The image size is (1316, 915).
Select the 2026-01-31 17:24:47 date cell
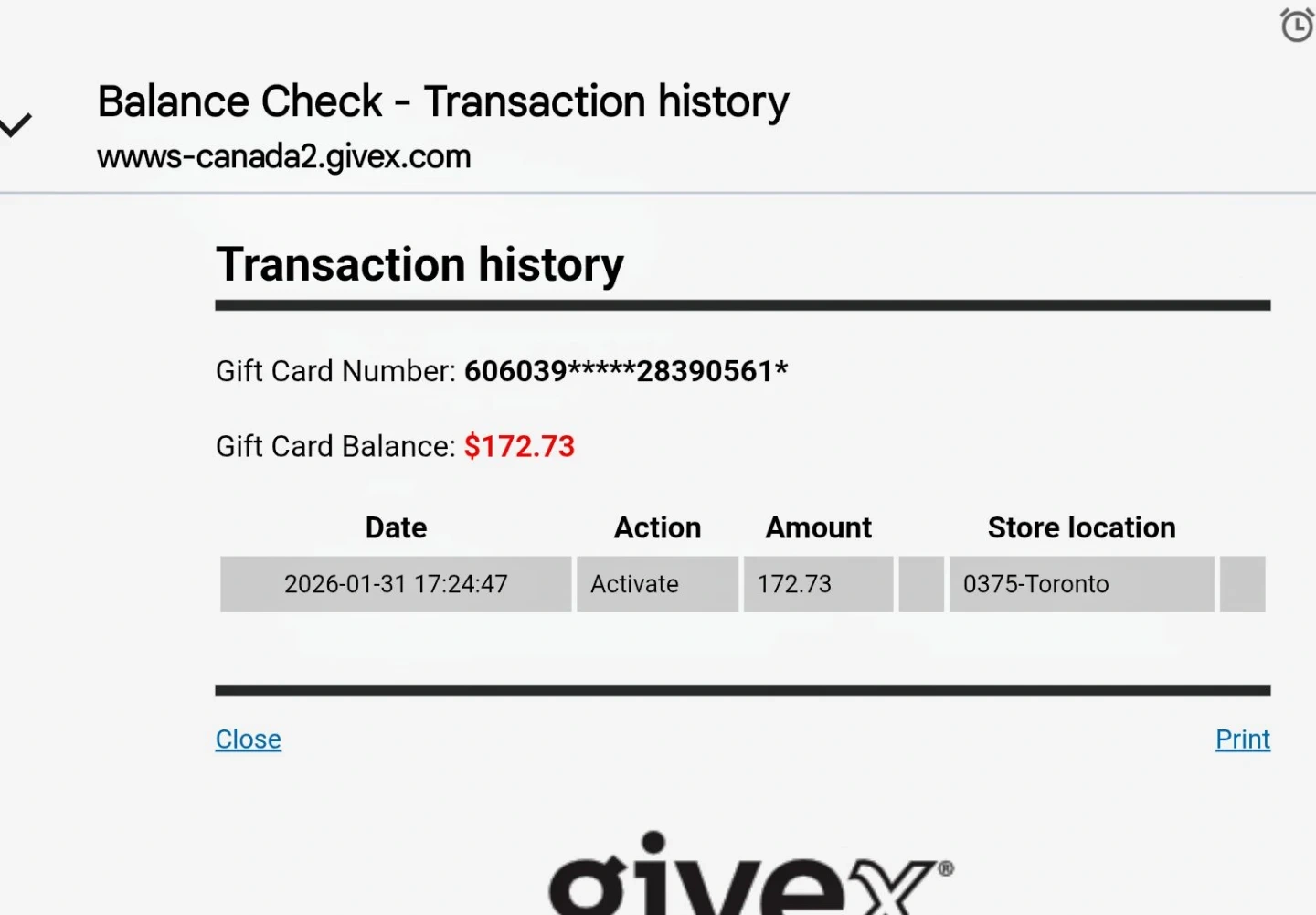pyautogui.click(x=396, y=584)
